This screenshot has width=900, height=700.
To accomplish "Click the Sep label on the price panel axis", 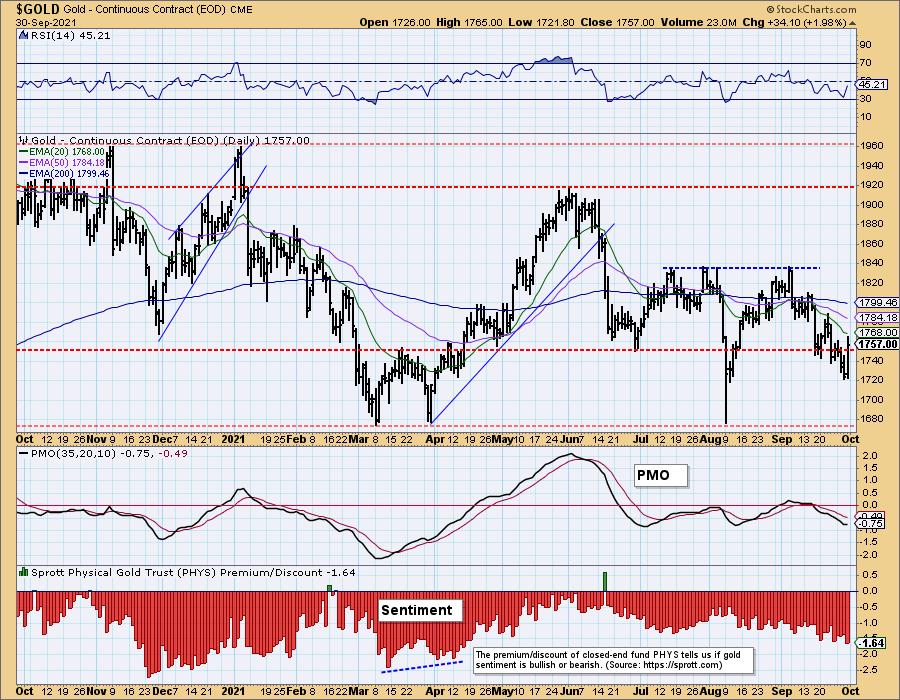I will coord(781,439).
